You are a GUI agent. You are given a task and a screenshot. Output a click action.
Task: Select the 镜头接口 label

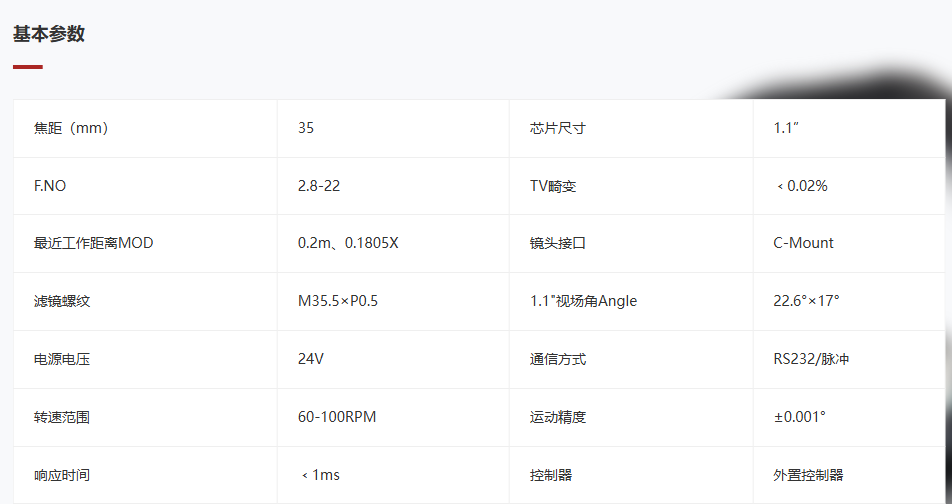[557, 243]
